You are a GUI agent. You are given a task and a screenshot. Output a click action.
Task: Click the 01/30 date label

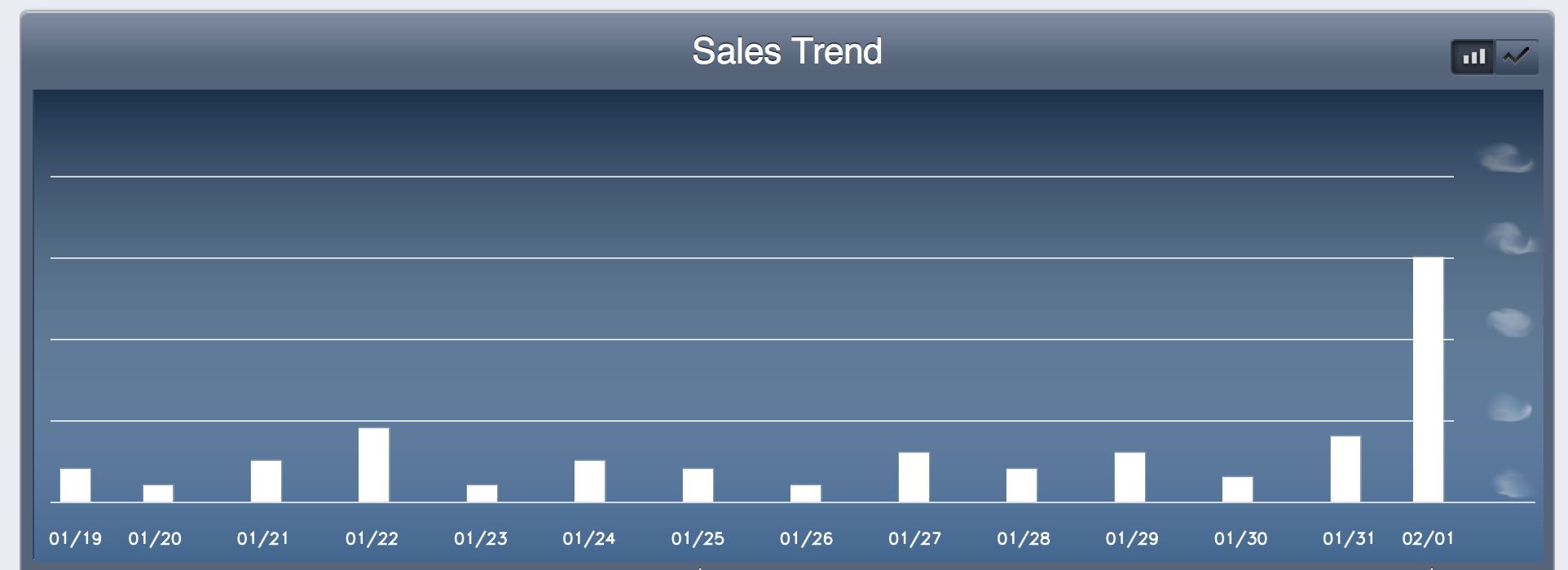[x=1240, y=538]
